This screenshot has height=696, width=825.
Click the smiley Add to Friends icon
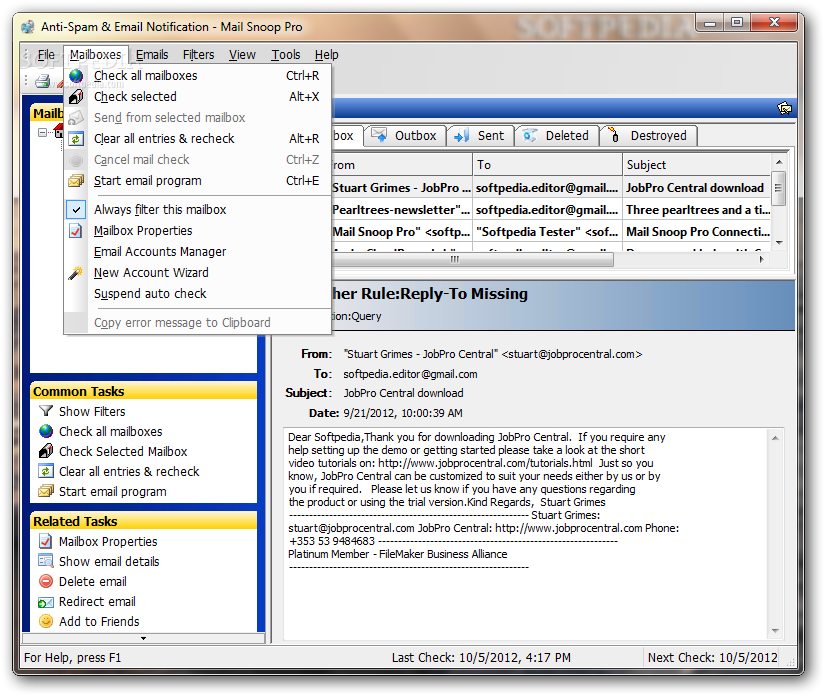(x=46, y=621)
